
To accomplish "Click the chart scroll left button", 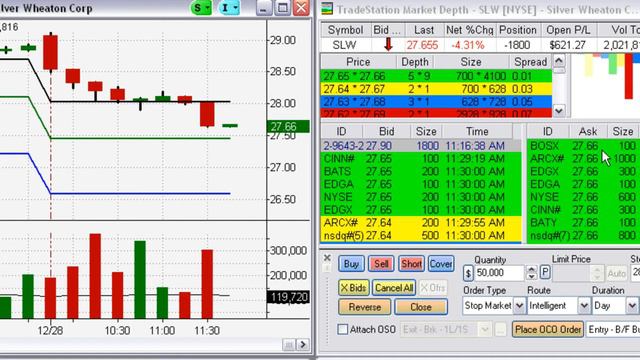I will [289, 345].
